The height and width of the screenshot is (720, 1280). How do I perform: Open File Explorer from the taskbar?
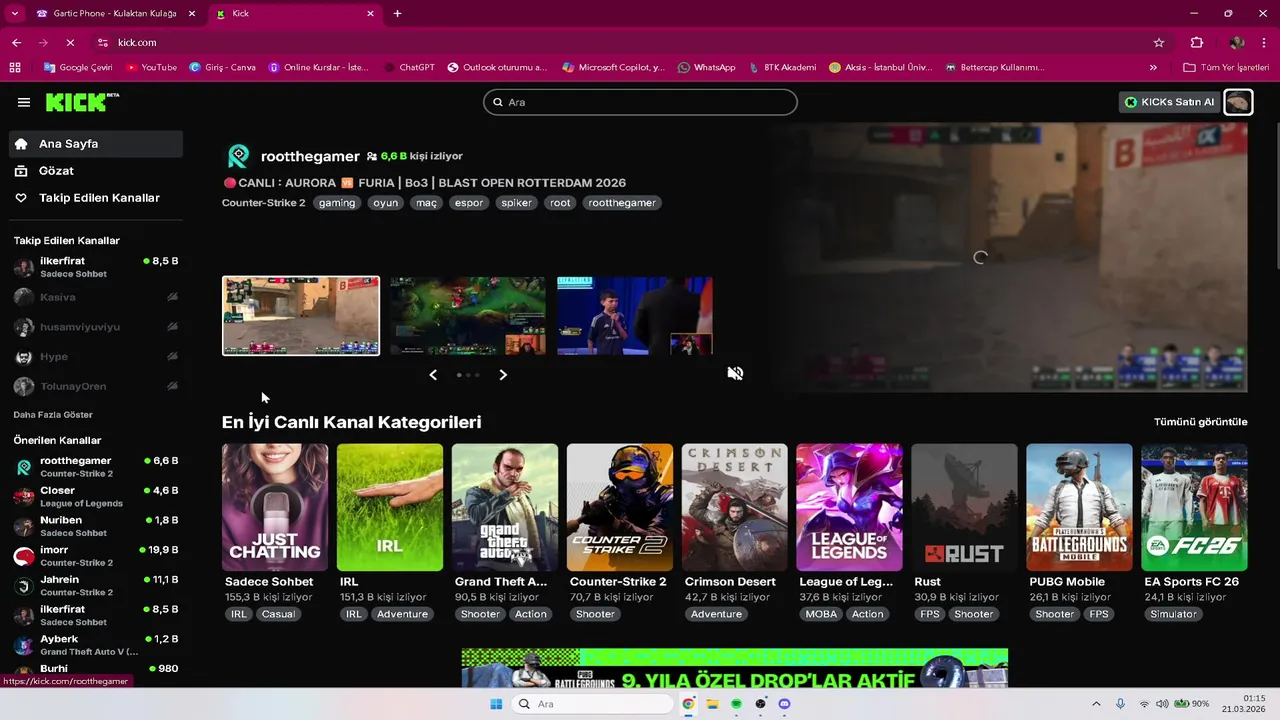click(x=712, y=704)
